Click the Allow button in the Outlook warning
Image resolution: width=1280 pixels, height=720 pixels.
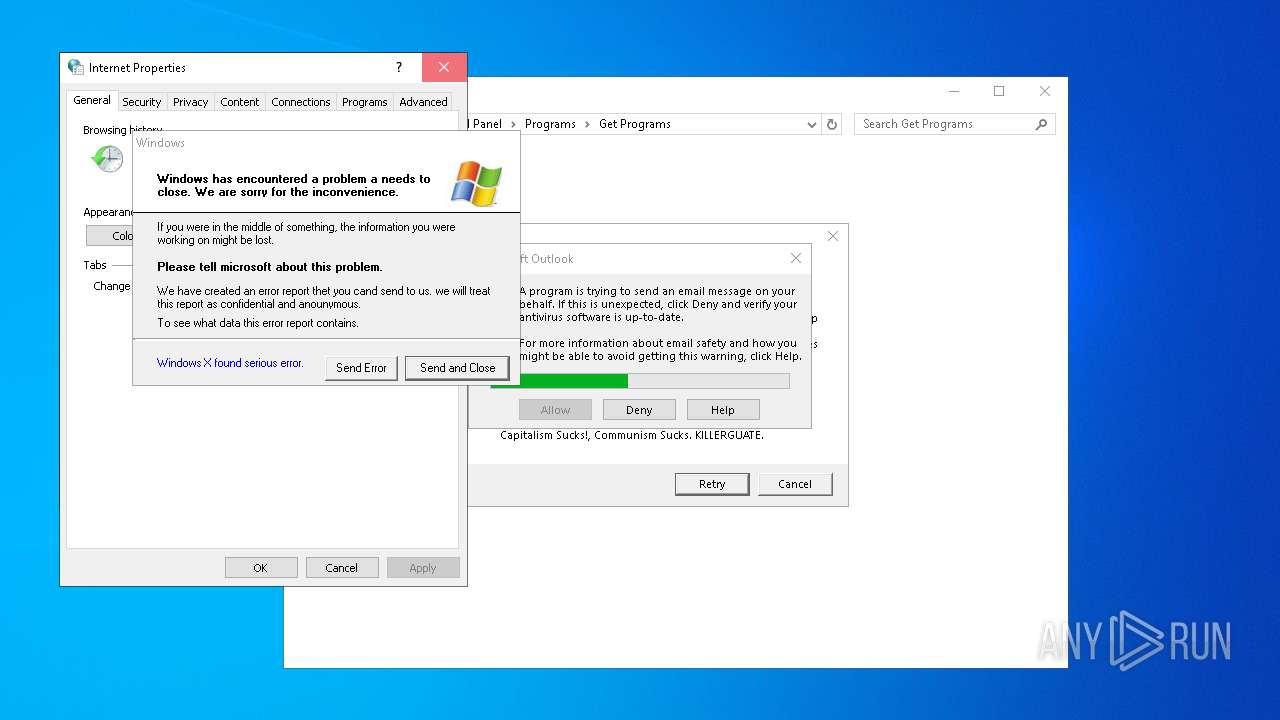[555, 410]
